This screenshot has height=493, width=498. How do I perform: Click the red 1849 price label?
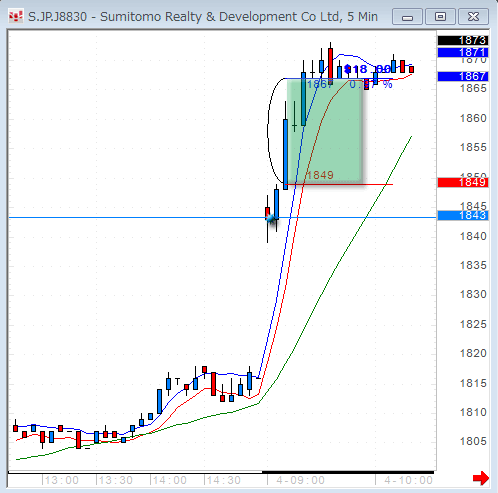463,182
